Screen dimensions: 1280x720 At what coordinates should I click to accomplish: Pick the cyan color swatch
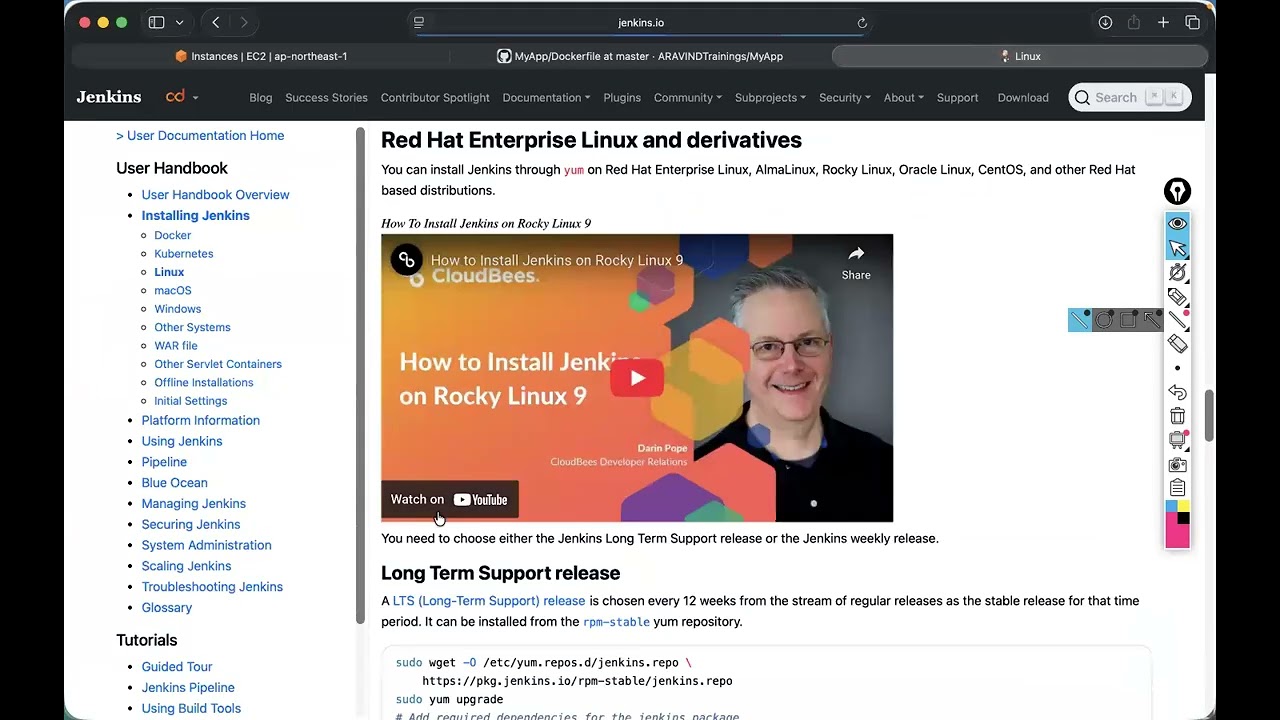pyautogui.click(x=1171, y=506)
